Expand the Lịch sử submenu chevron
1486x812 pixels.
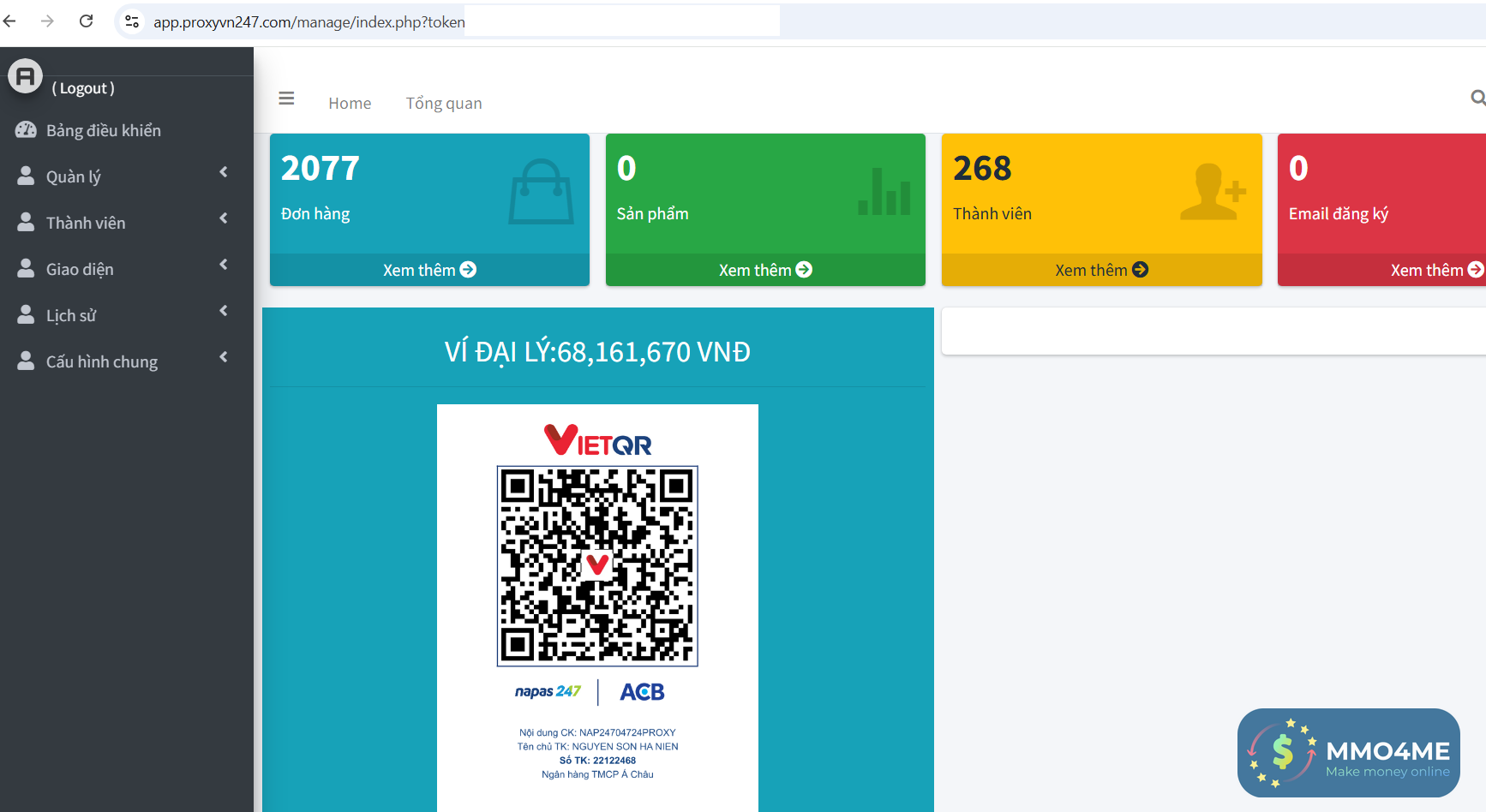[x=224, y=311]
